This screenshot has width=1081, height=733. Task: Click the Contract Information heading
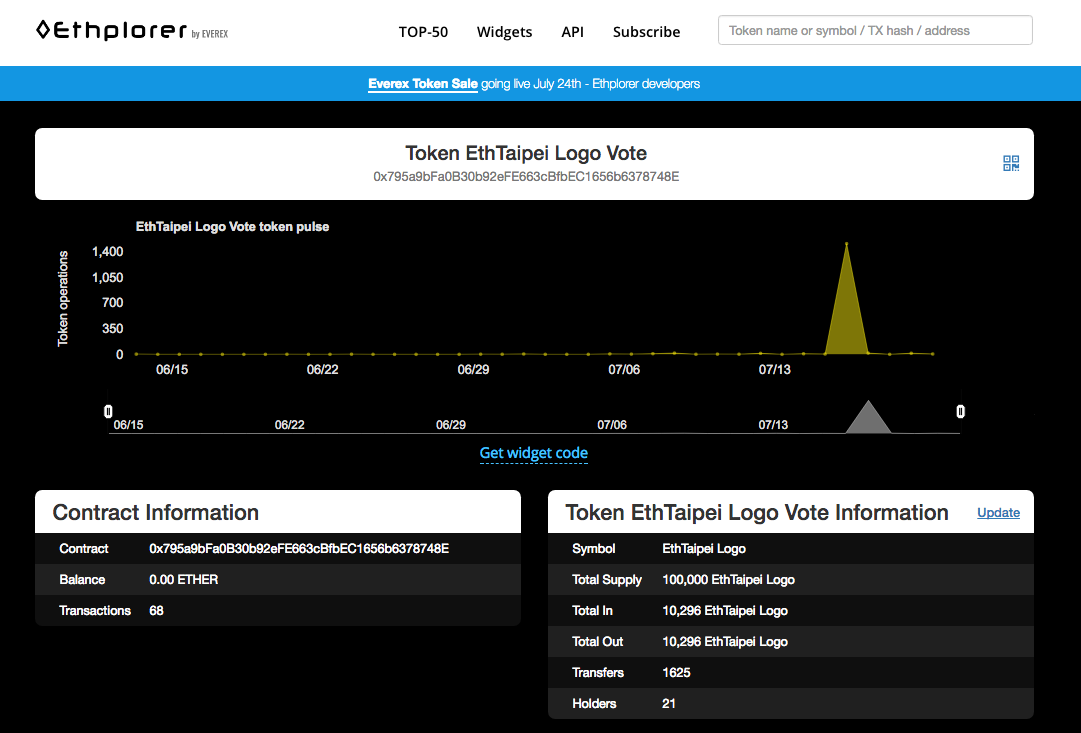[x=156, y=512]
